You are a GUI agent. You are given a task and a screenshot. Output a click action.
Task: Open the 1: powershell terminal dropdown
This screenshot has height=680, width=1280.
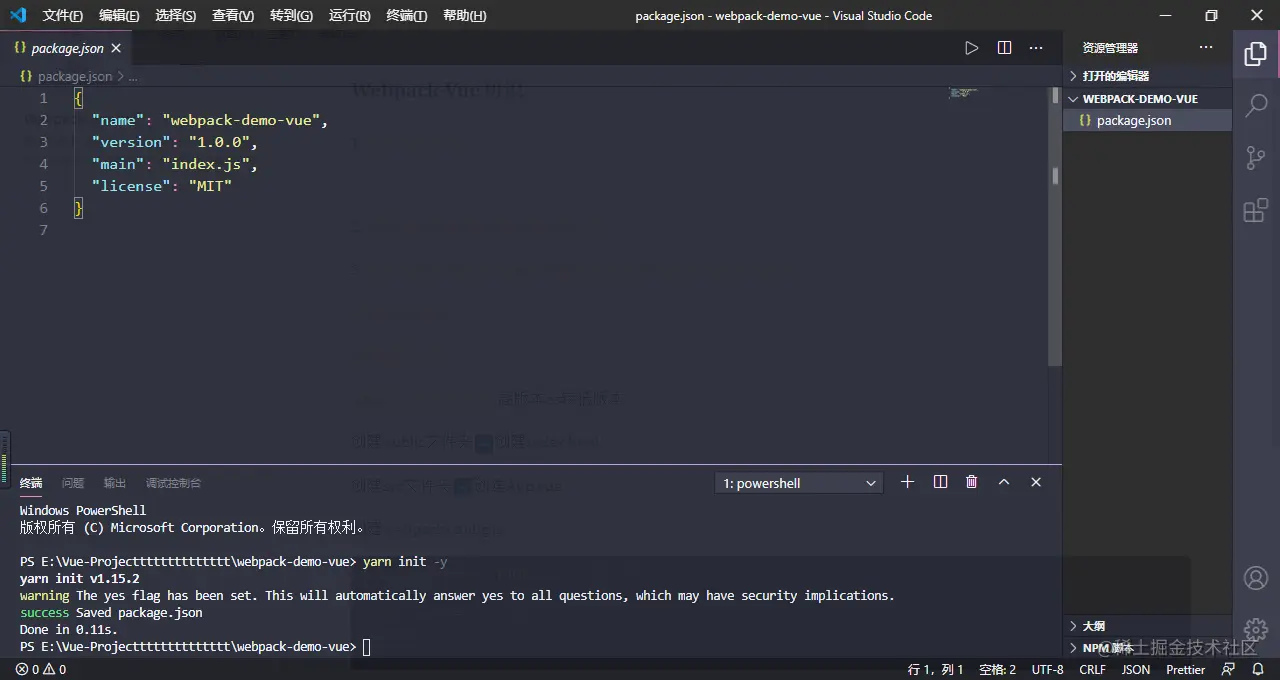798,483
